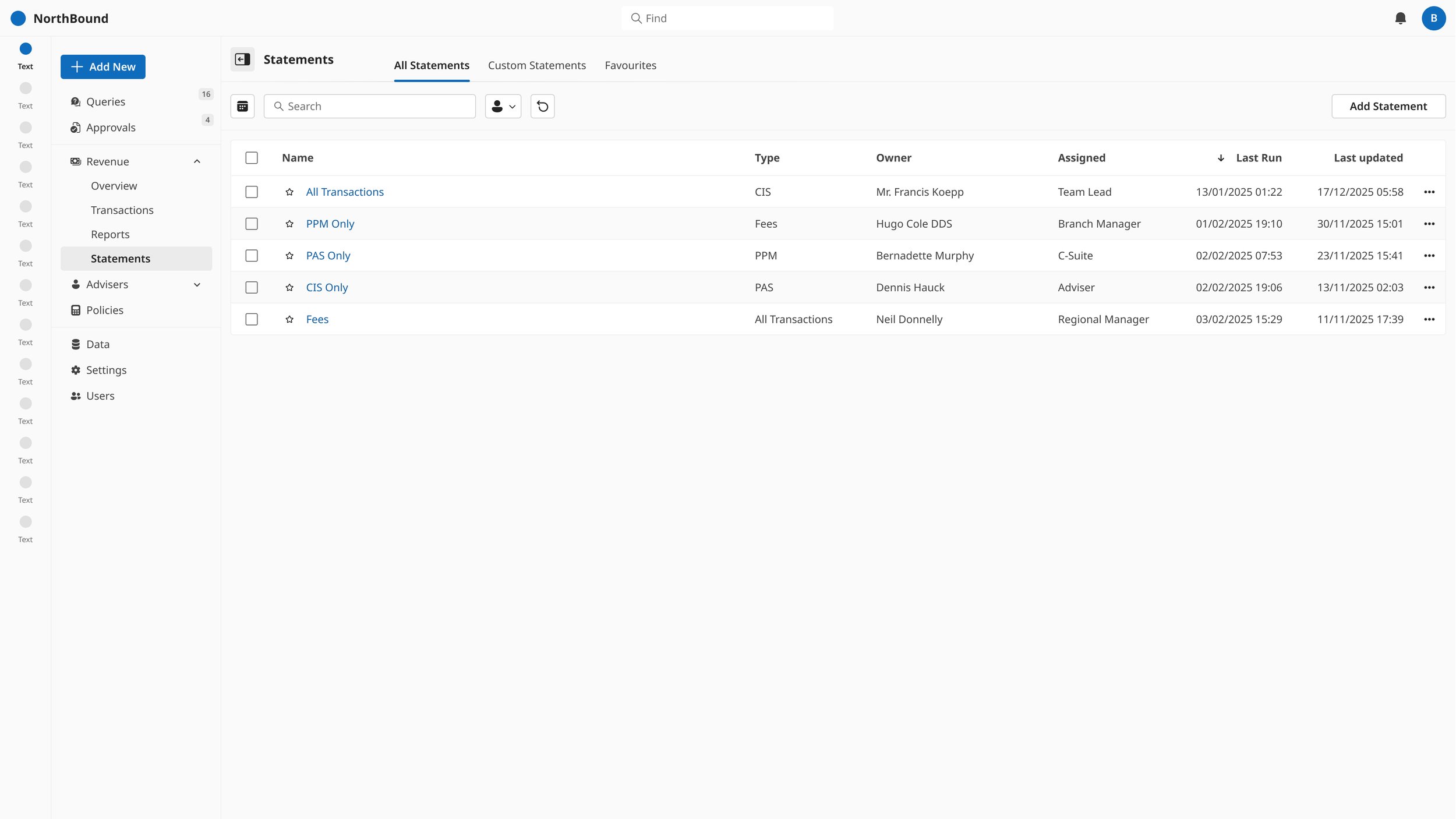Screen dimensions: 1456x819
Task: Select the active blue rail icon
Action: pos(26,49)
